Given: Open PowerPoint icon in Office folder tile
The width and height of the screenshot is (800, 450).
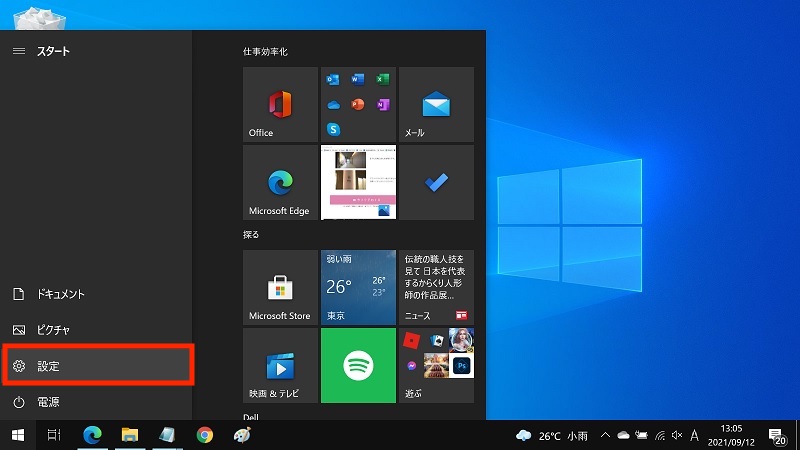Looking at the screenshot, I should click(x=358, y=105).
